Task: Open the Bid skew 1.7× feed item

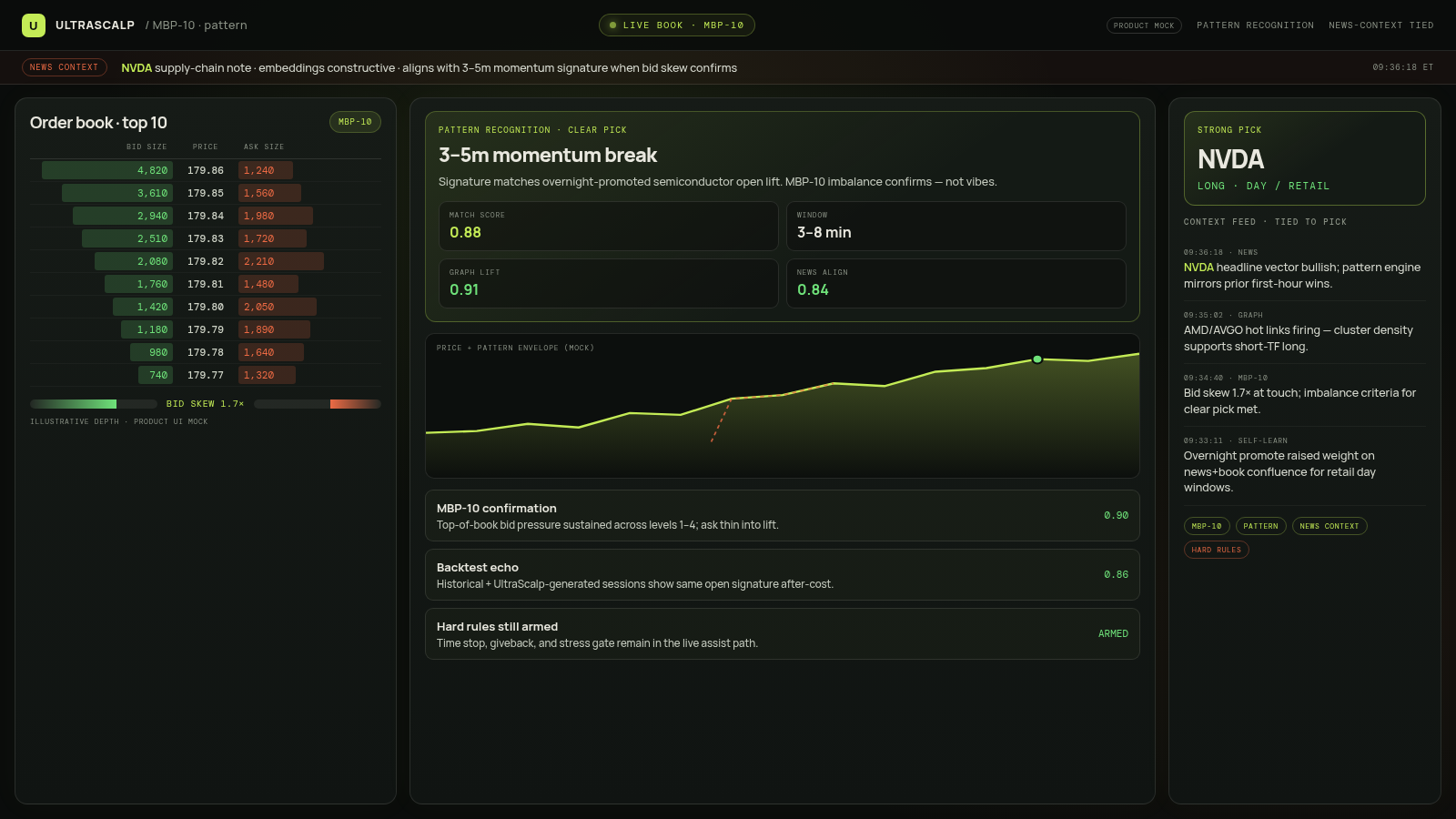Action: pyautogui.click(x=1305, y=395)
